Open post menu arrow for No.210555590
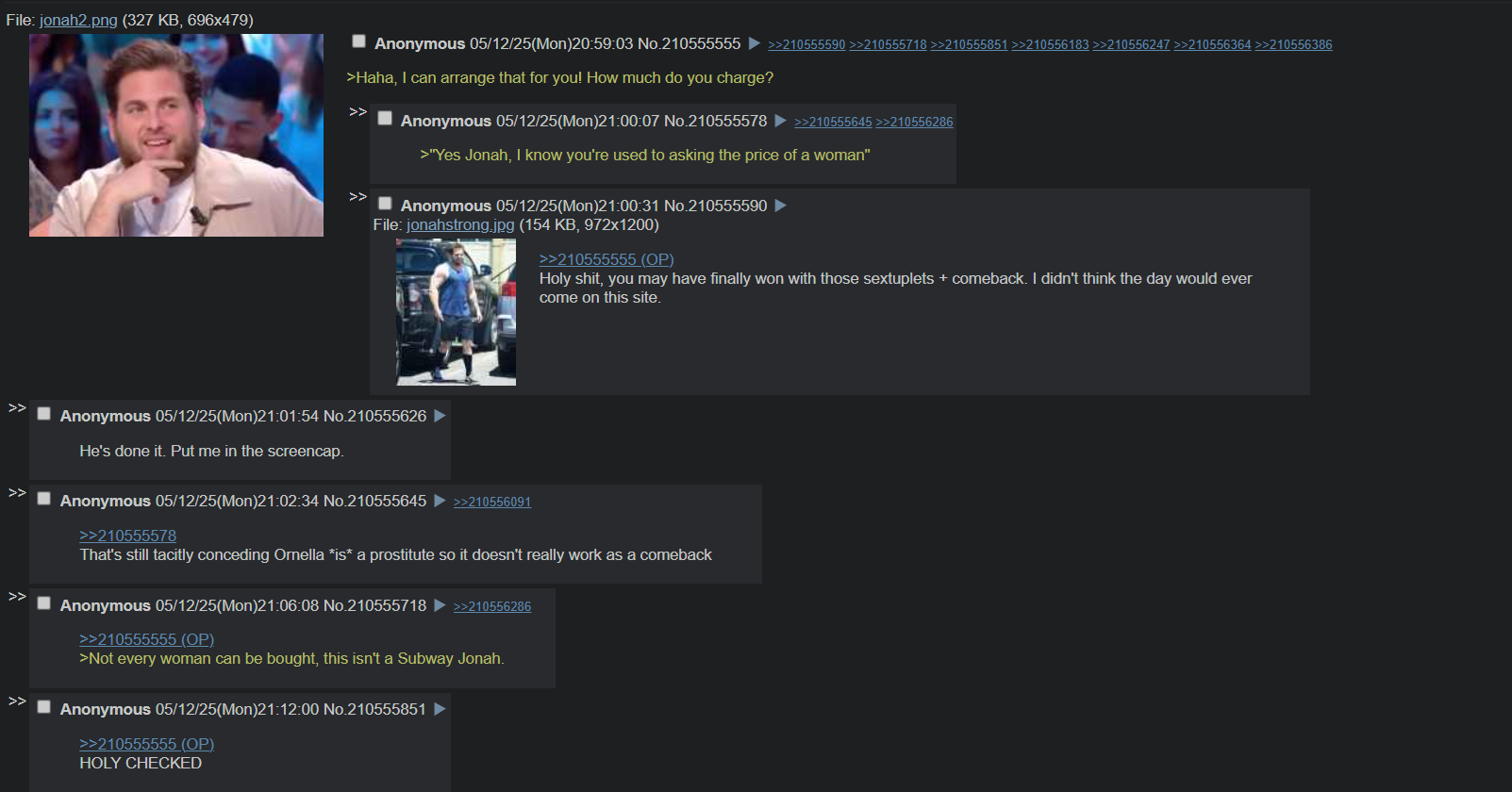Image resolution: width=1512 pixels, height=792 pixels. [781, 206]
